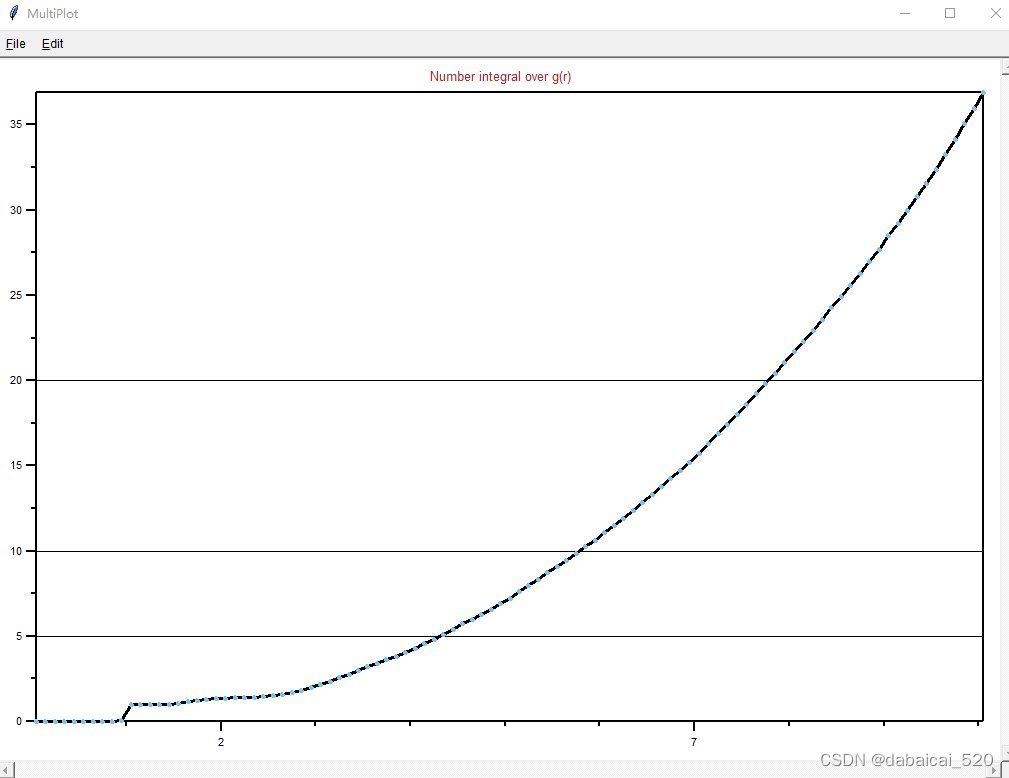Click the horizontal scrollbar left arrow

coord(6,770)
